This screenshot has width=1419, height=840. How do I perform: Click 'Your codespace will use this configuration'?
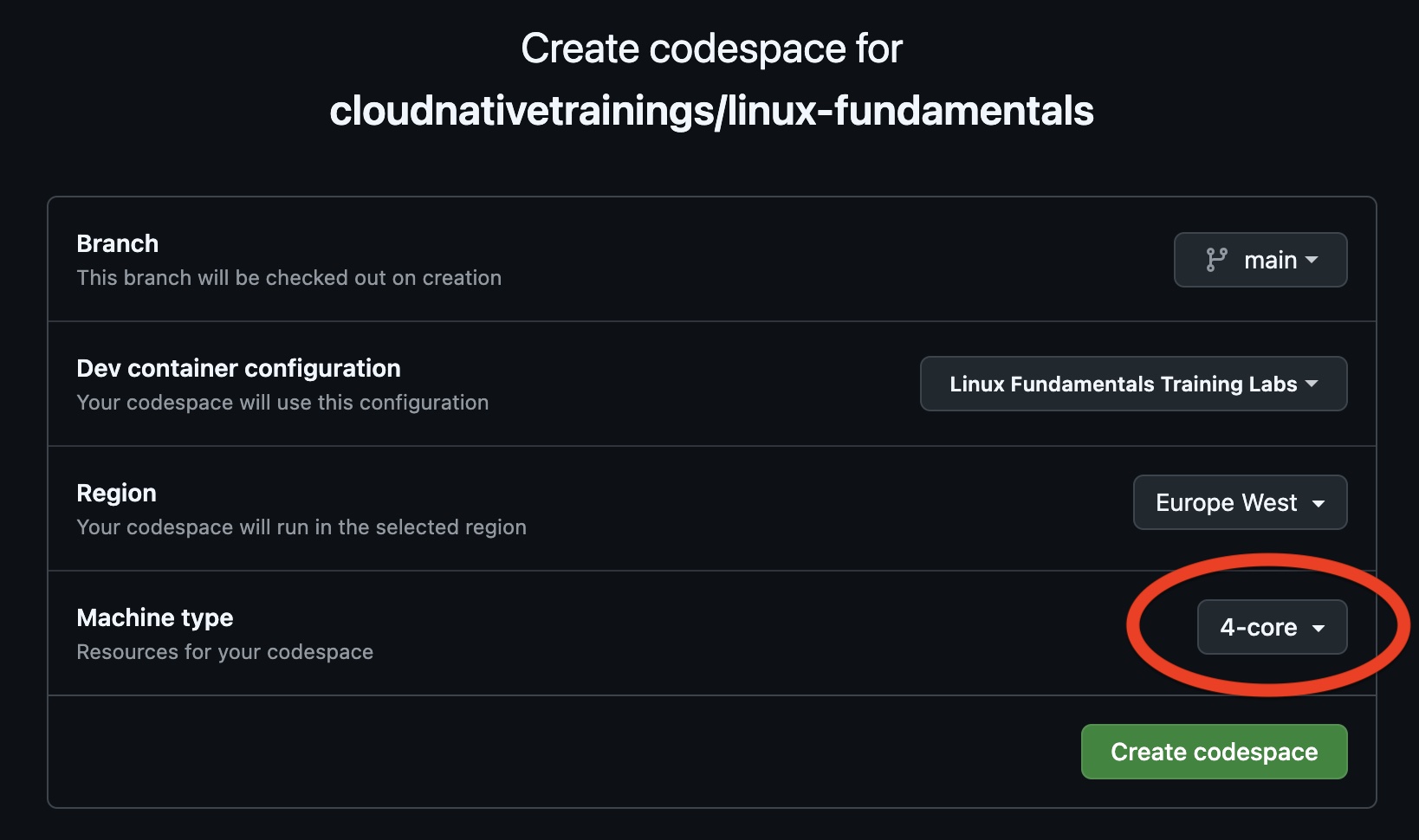pos(282,403)
